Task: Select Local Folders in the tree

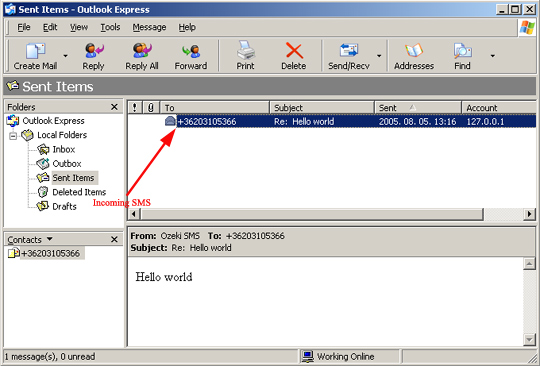Action: pos(62,135)
